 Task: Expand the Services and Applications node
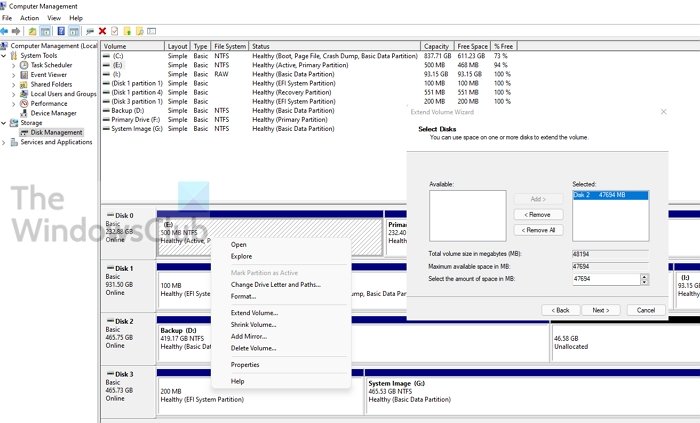4,142
